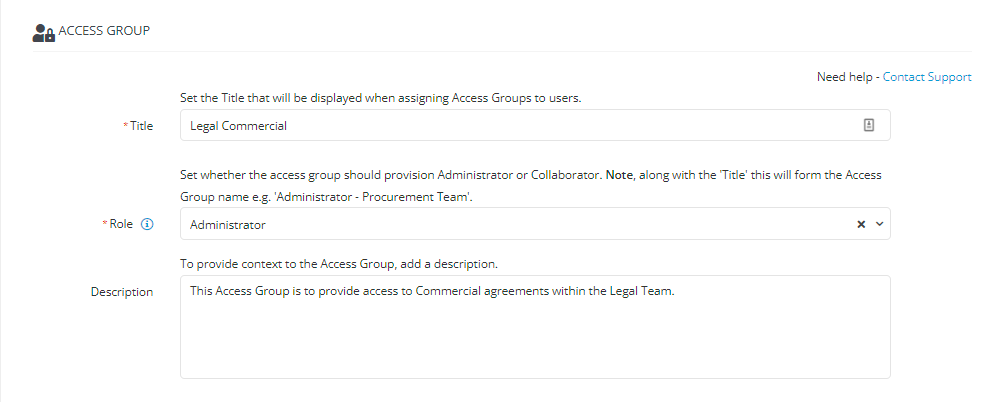Image resolution: width=1003 pixels, height=402 pixels.
Task: Click the 'Need help' text
Action: (844, 77)
